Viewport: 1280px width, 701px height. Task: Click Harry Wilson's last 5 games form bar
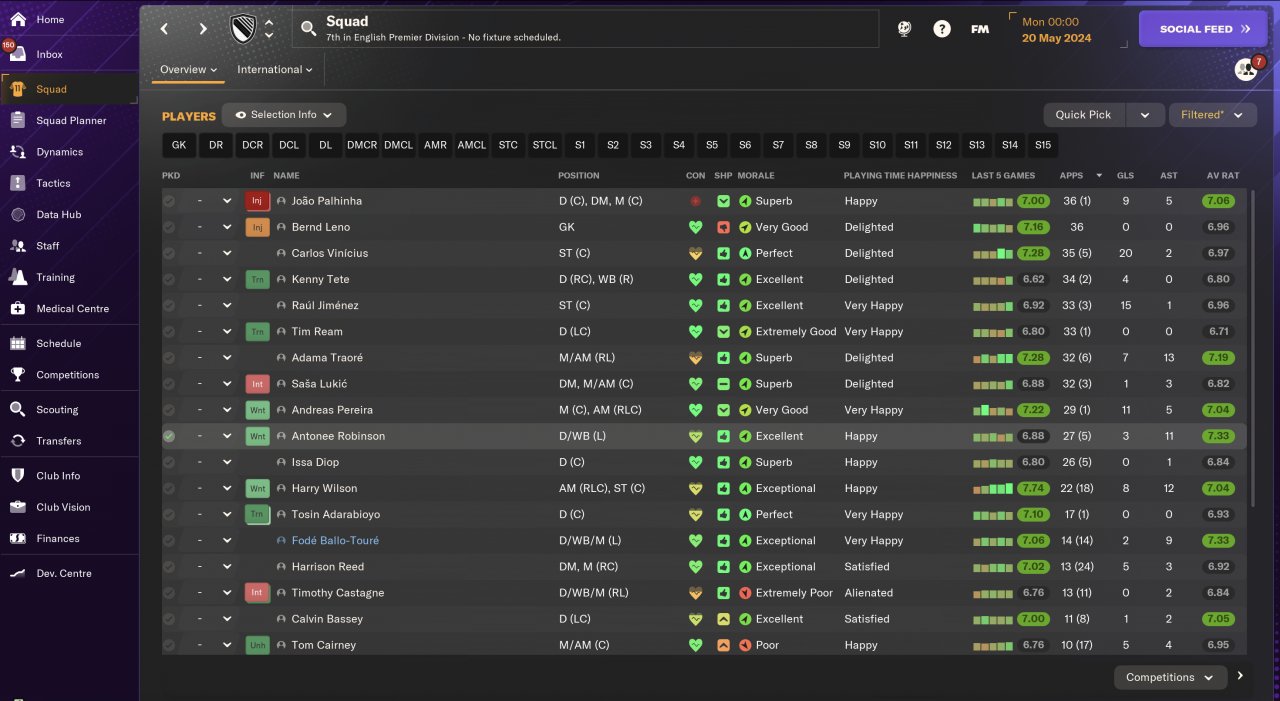coord(994,489)
